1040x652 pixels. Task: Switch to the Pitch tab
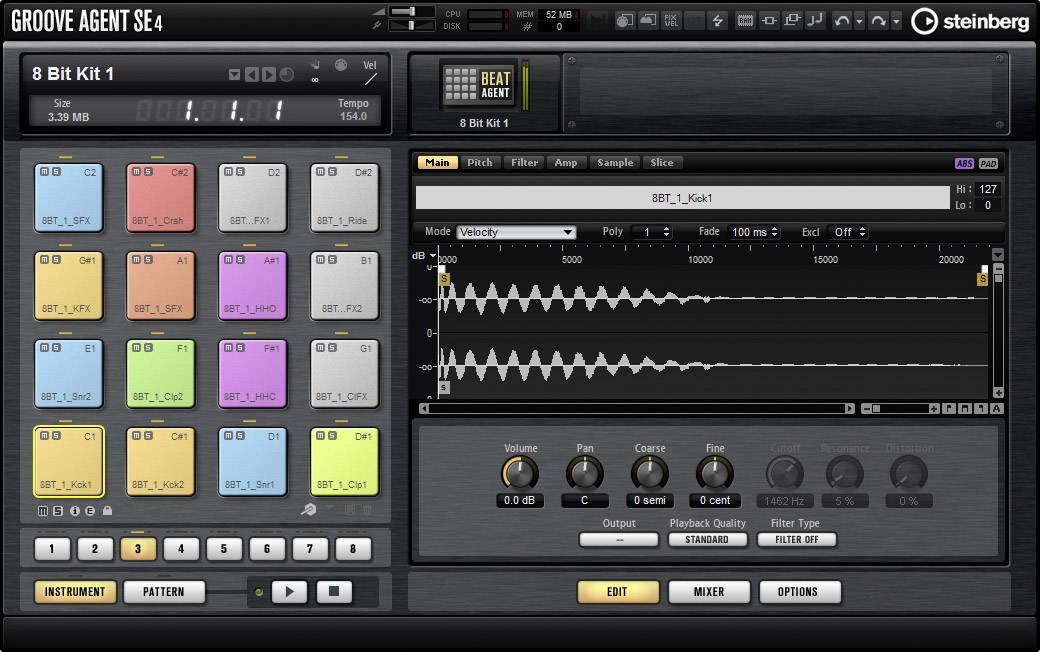point(481,162)
